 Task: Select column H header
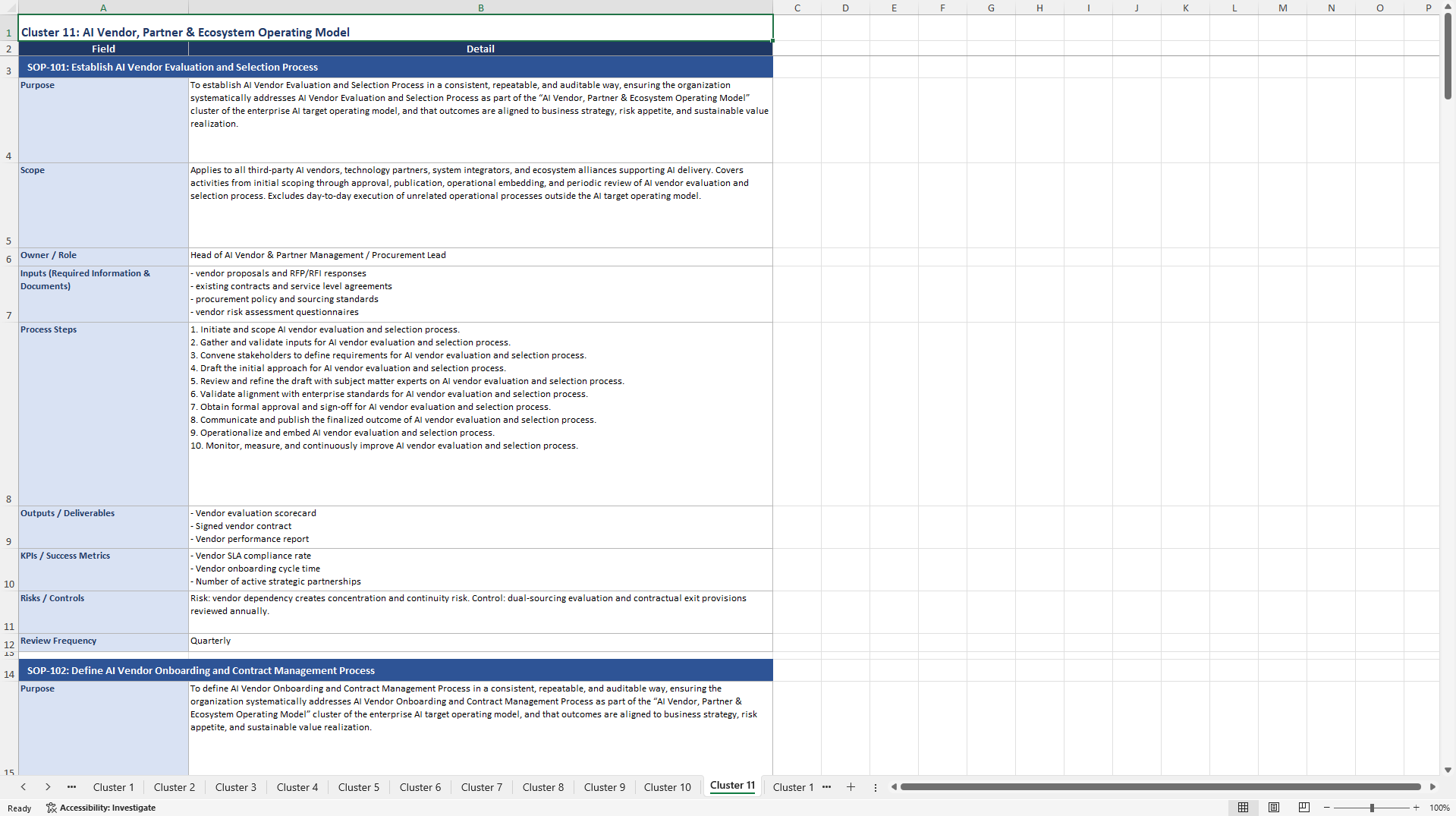point(1039,8)
